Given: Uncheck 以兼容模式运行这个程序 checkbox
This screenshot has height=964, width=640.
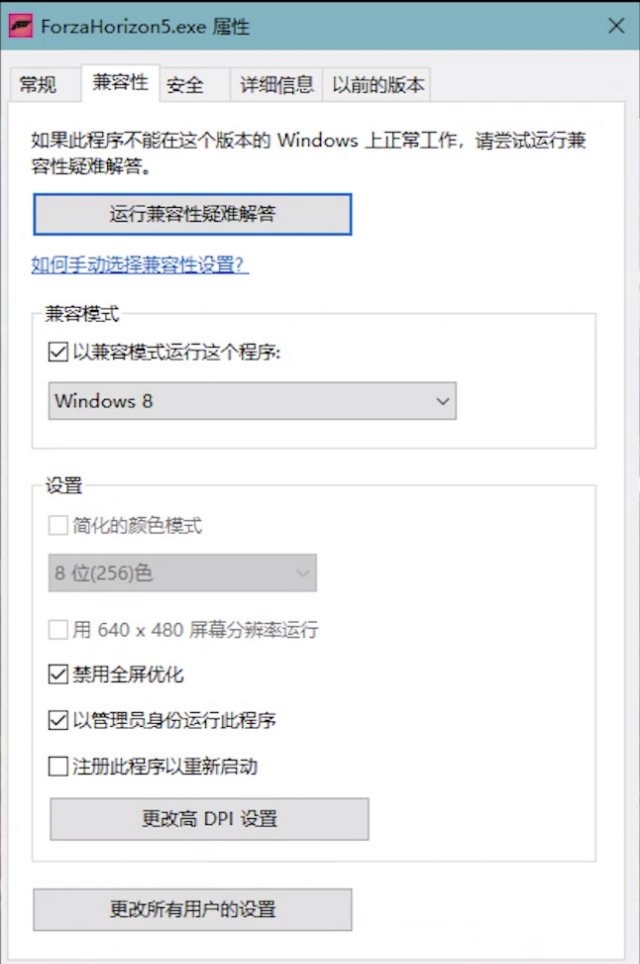Looking at the screenshot, I should coord(58,352).
